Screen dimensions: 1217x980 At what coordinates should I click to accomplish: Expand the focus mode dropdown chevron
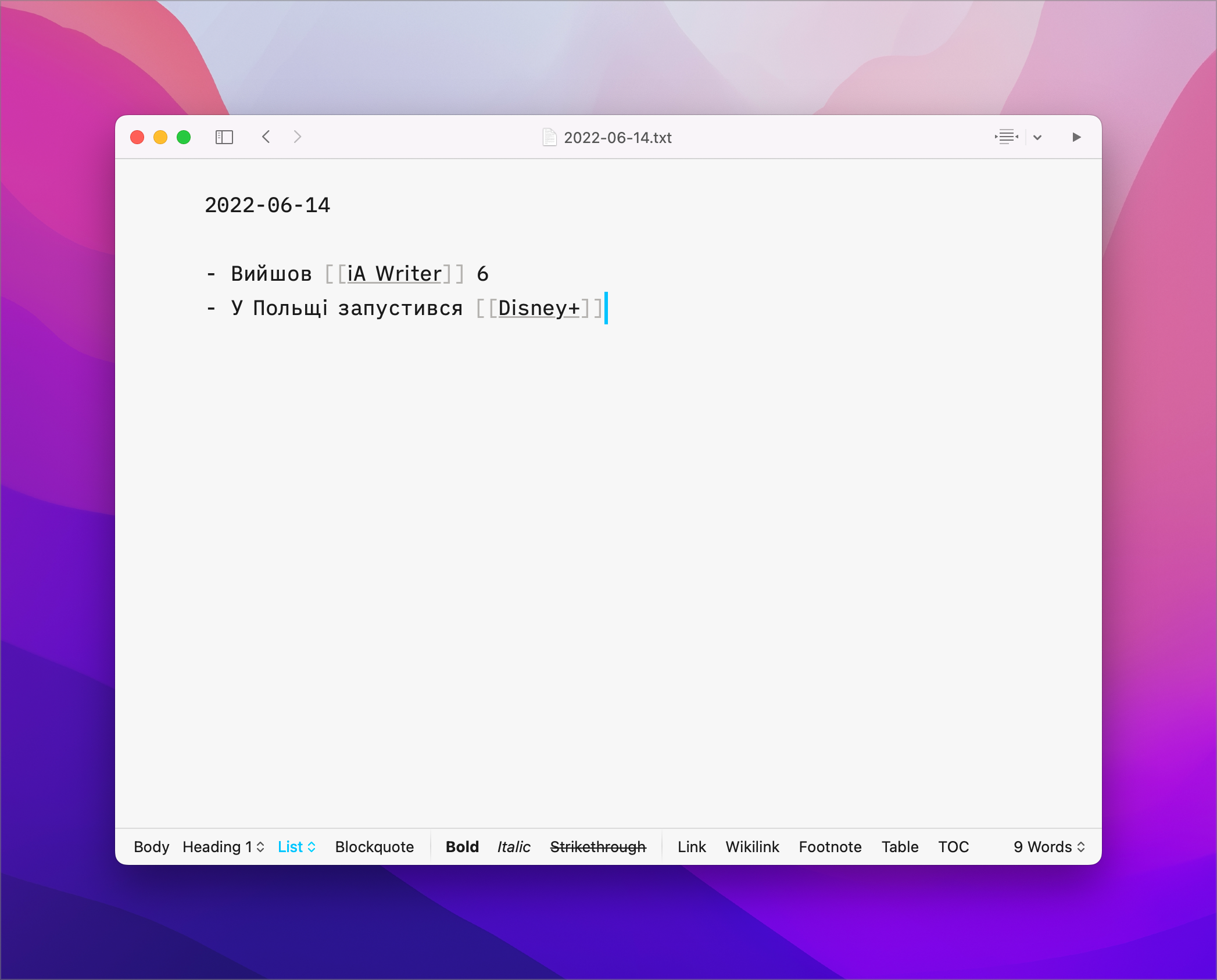tap(1037, 138)
